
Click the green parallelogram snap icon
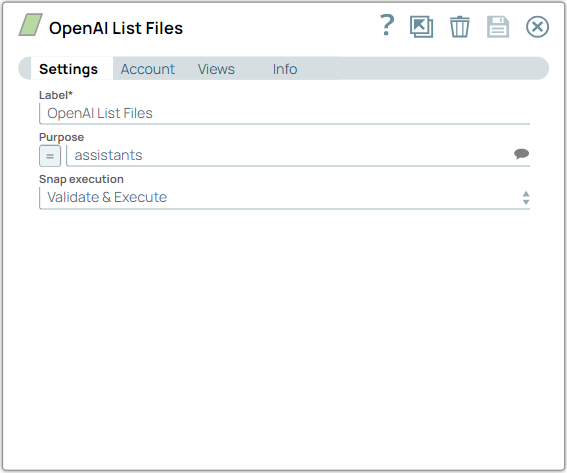coord(31,25)
